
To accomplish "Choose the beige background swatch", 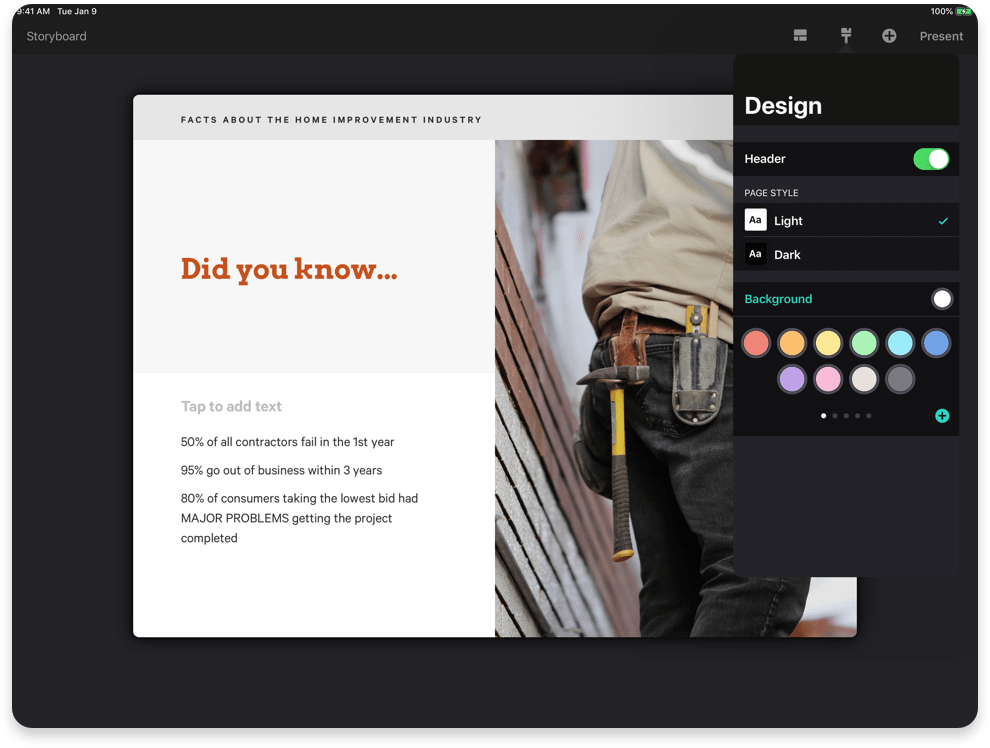I will pos(864,379).
